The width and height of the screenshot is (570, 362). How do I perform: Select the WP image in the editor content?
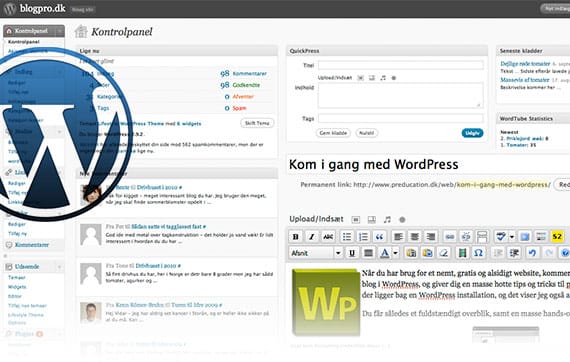coord(326,302)
